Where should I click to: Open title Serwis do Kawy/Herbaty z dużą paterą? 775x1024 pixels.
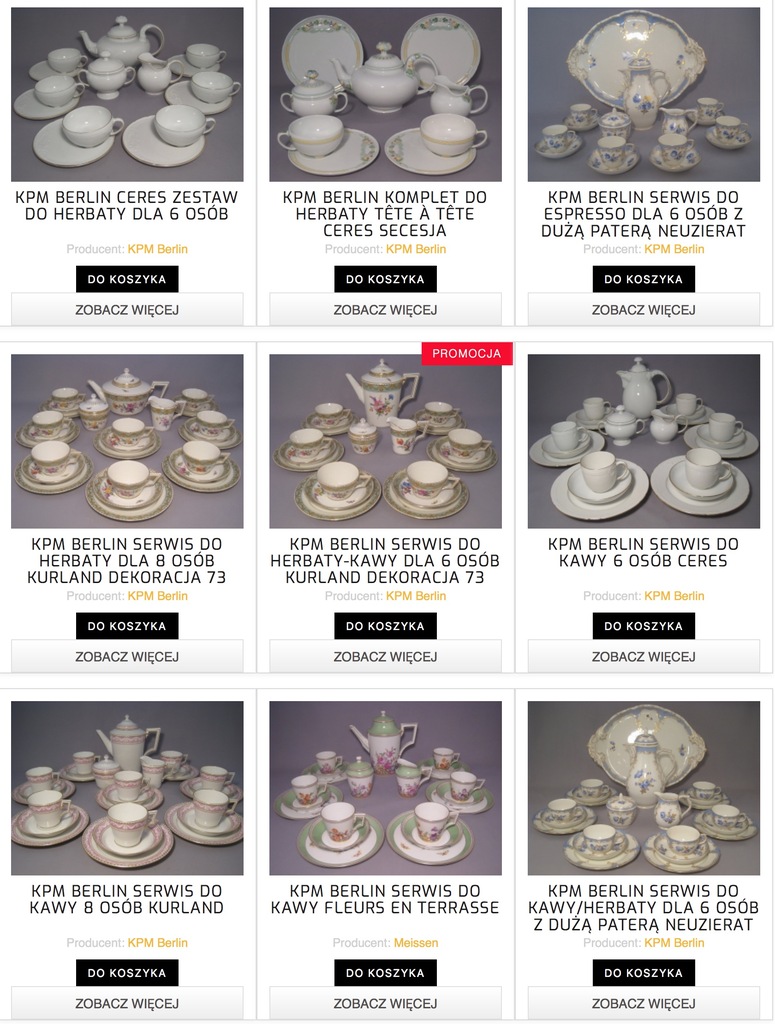pos(644,908)
